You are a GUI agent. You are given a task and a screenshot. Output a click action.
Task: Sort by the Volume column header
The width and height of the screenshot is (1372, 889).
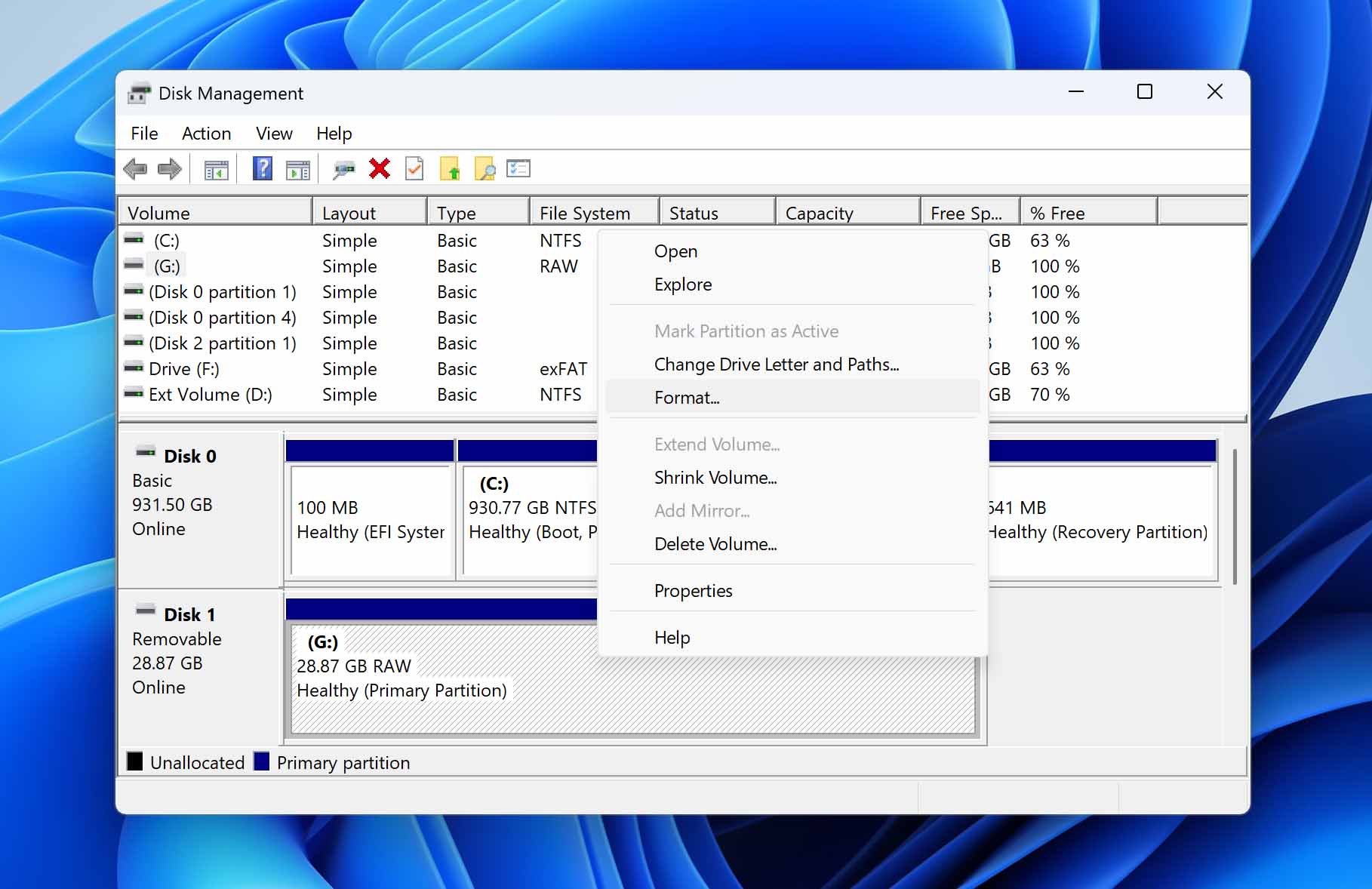point(215,214)
